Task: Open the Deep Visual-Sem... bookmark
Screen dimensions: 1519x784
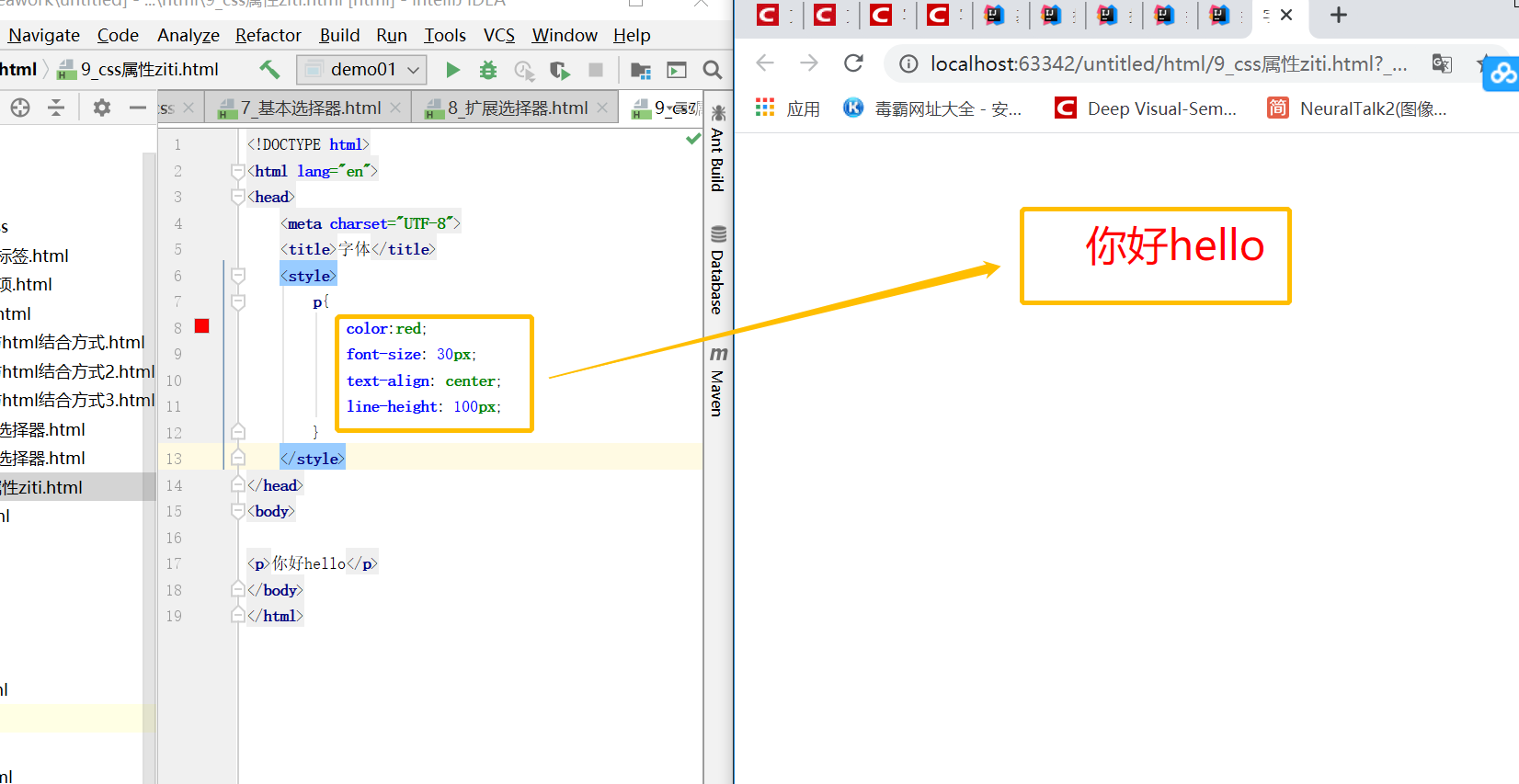Action: [x=1146, y=108]
